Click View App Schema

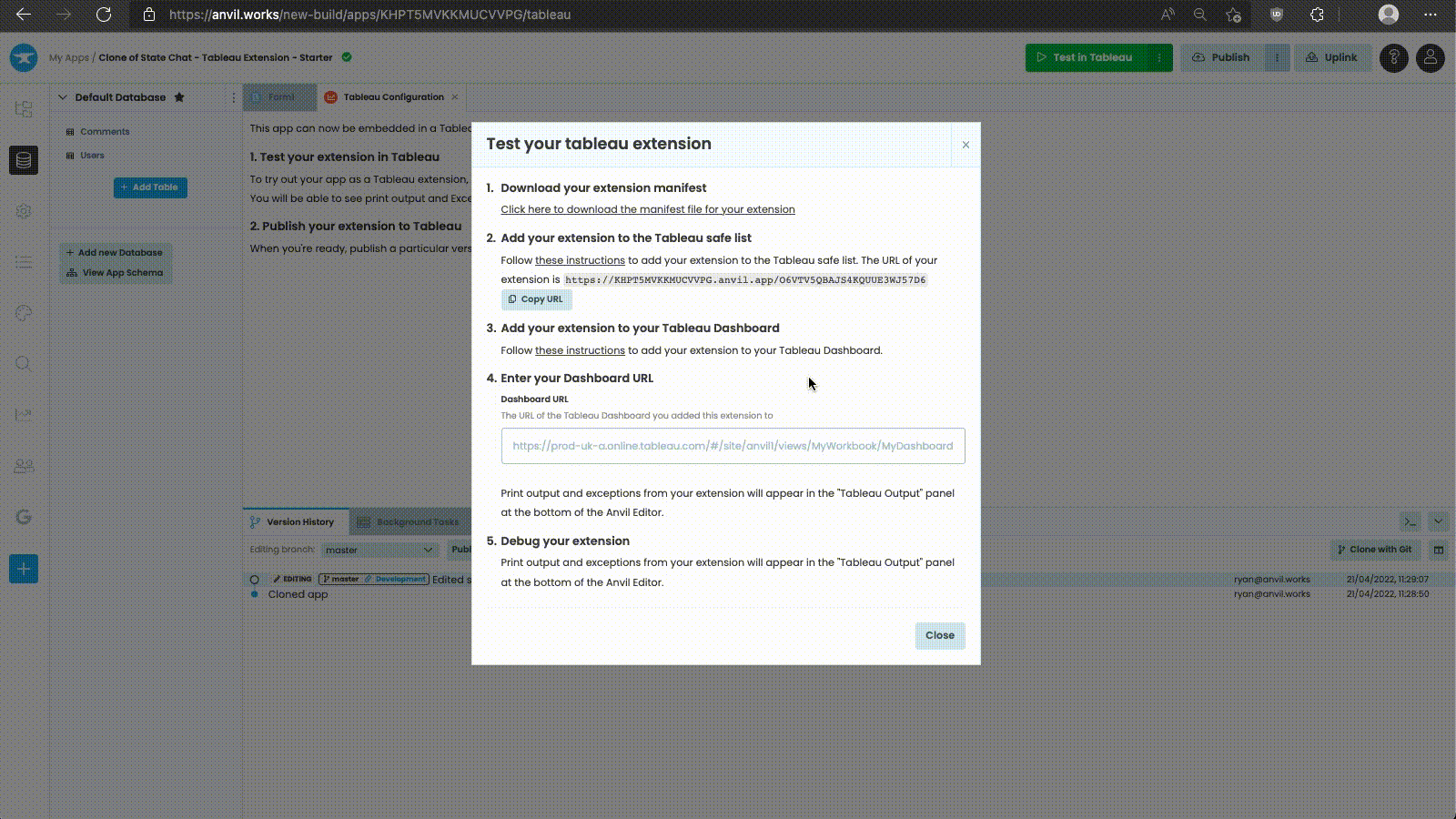(115, 273)
